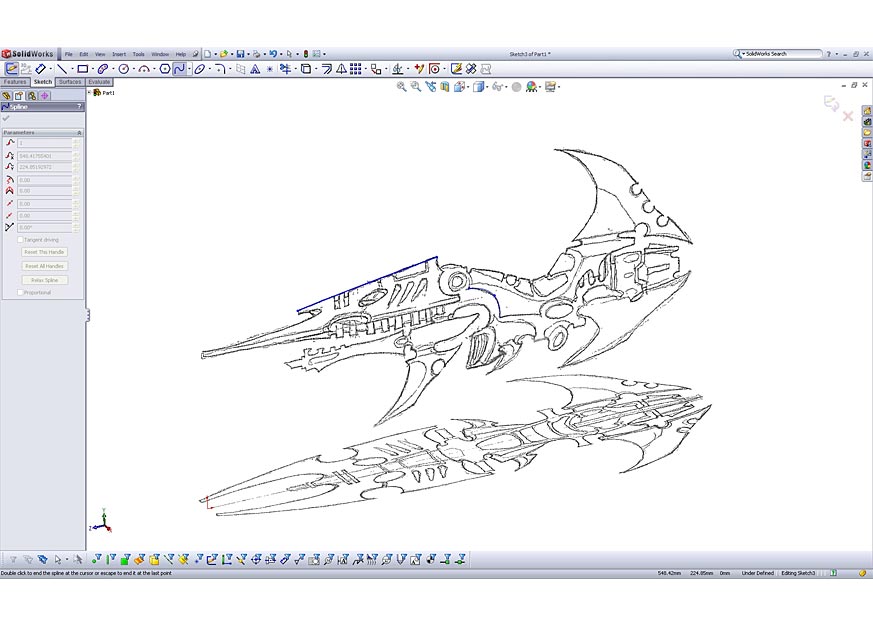Open the Tools menu
The height and width of the screenshot is (627, 873).
138,55
